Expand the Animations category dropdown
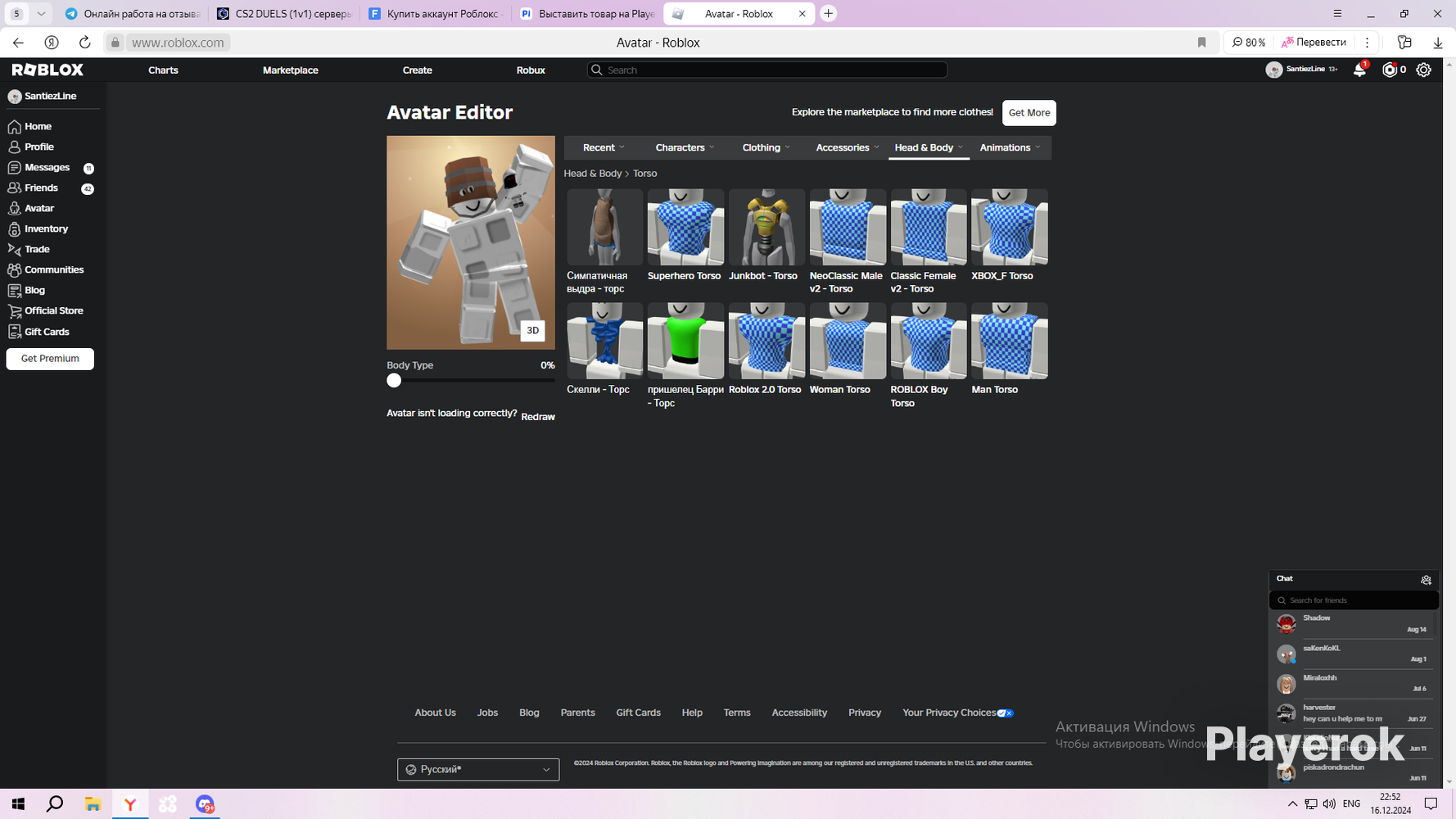The image size is (1456, 819). pos(1010,147)
